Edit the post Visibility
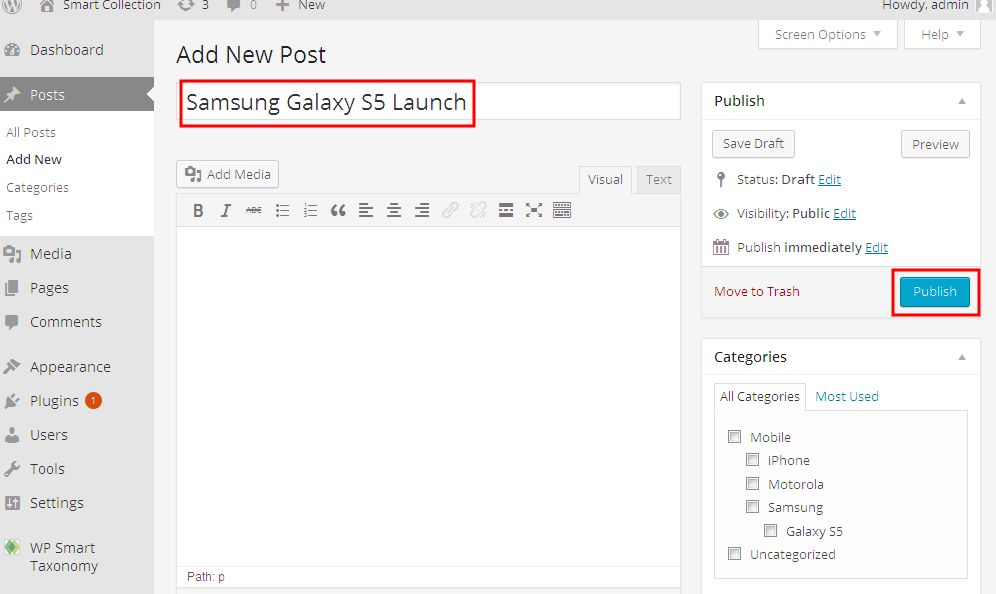This screenshot has height=594, width=996. [x=844, y=213]
